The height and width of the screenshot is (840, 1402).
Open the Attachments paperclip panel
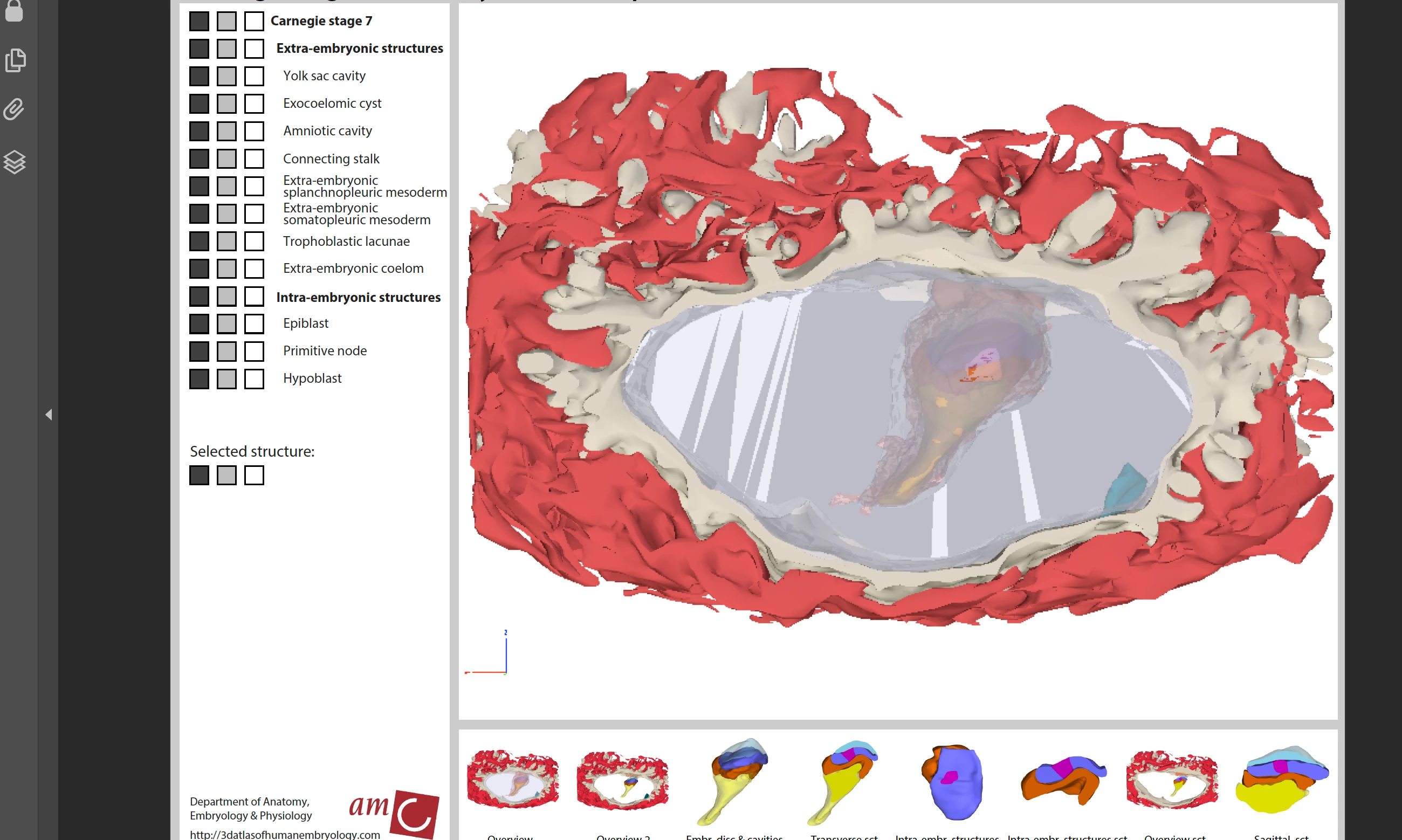coord(14,109)
